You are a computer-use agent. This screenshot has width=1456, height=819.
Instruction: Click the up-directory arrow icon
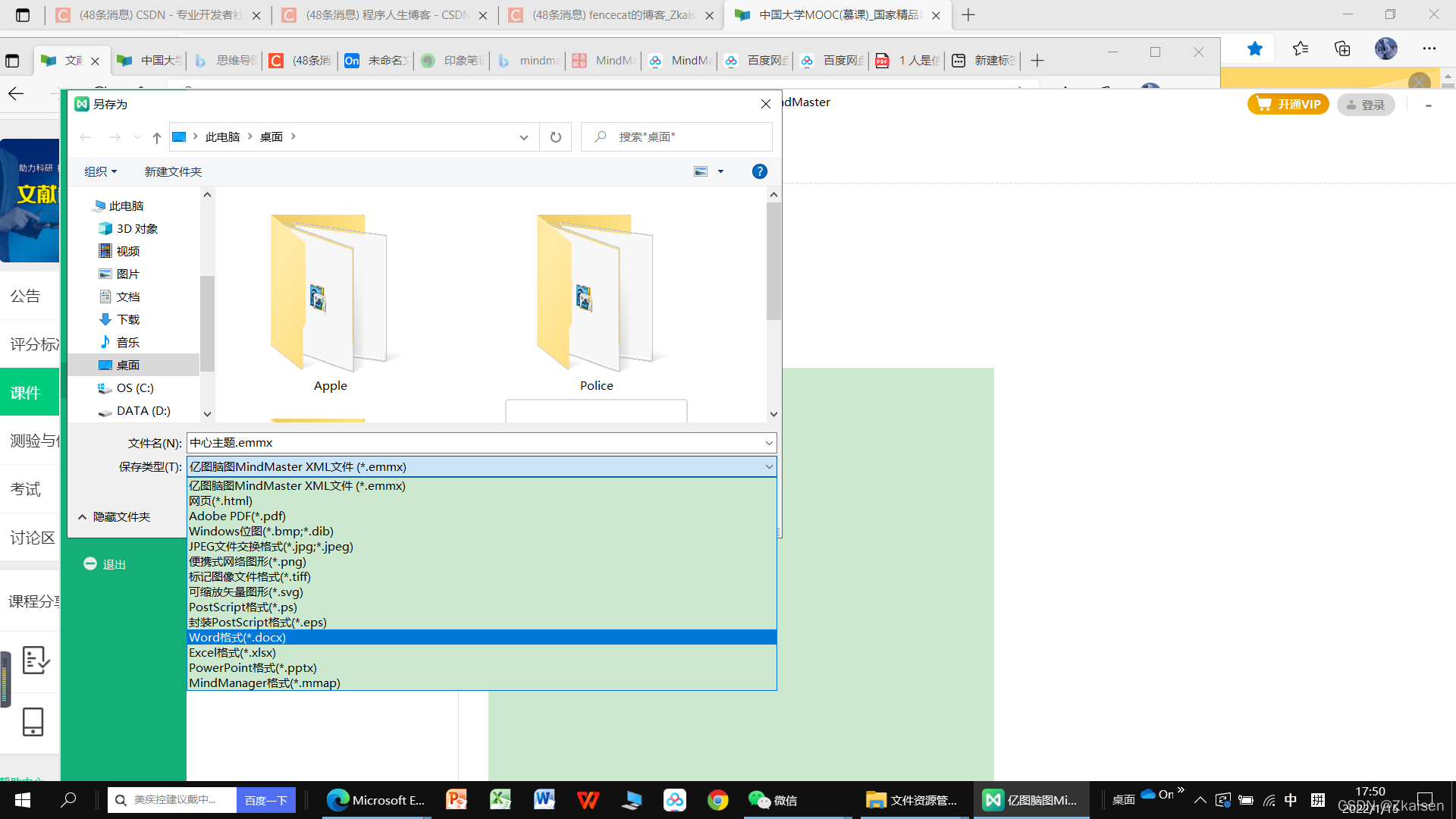click(x=157, y=137)
